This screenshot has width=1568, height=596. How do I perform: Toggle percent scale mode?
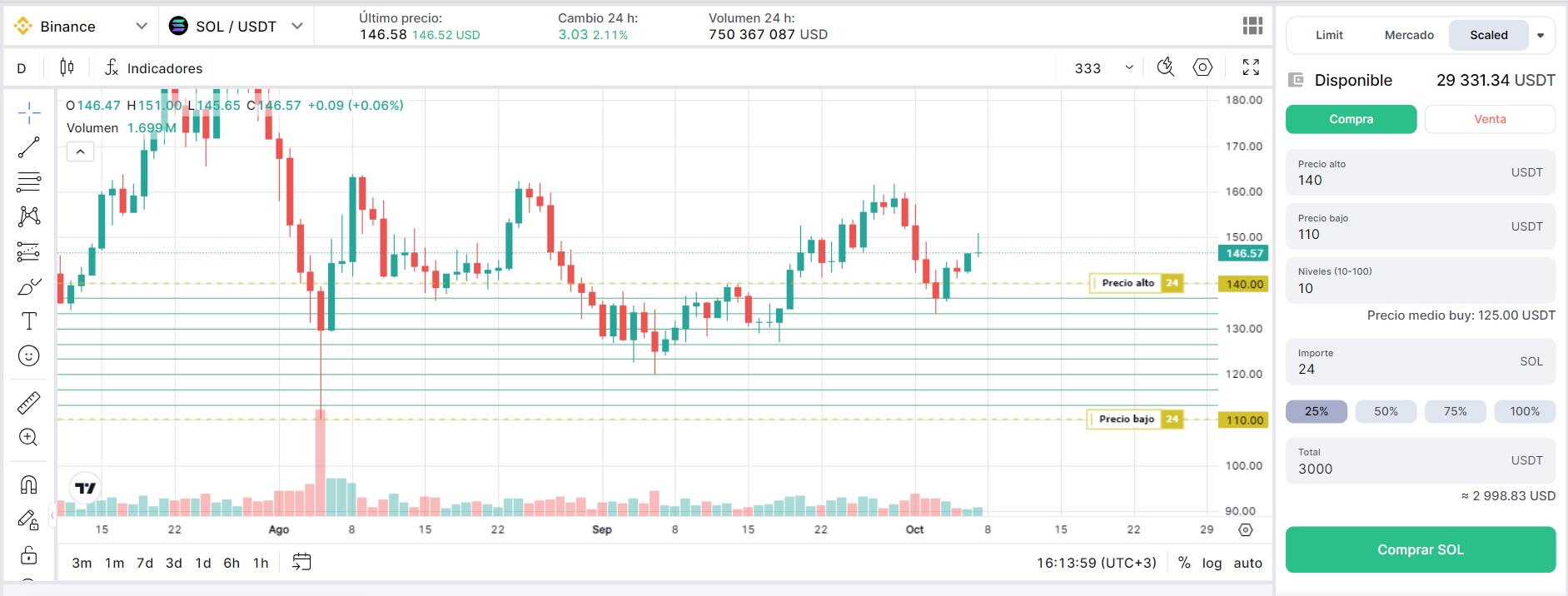[1184, 563]
